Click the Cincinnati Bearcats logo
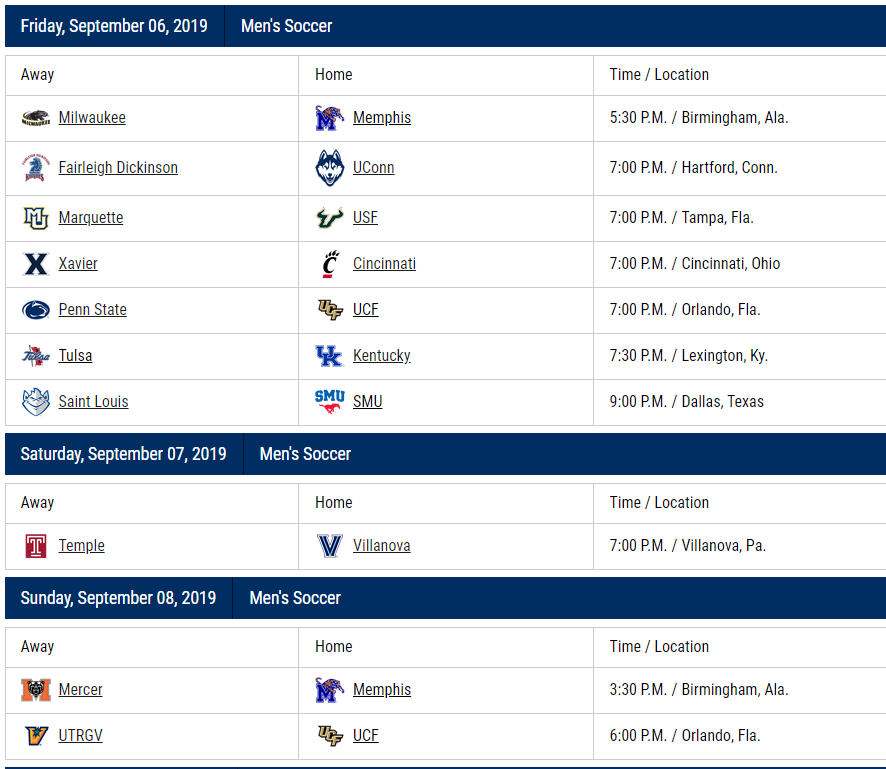 point(329,264)
